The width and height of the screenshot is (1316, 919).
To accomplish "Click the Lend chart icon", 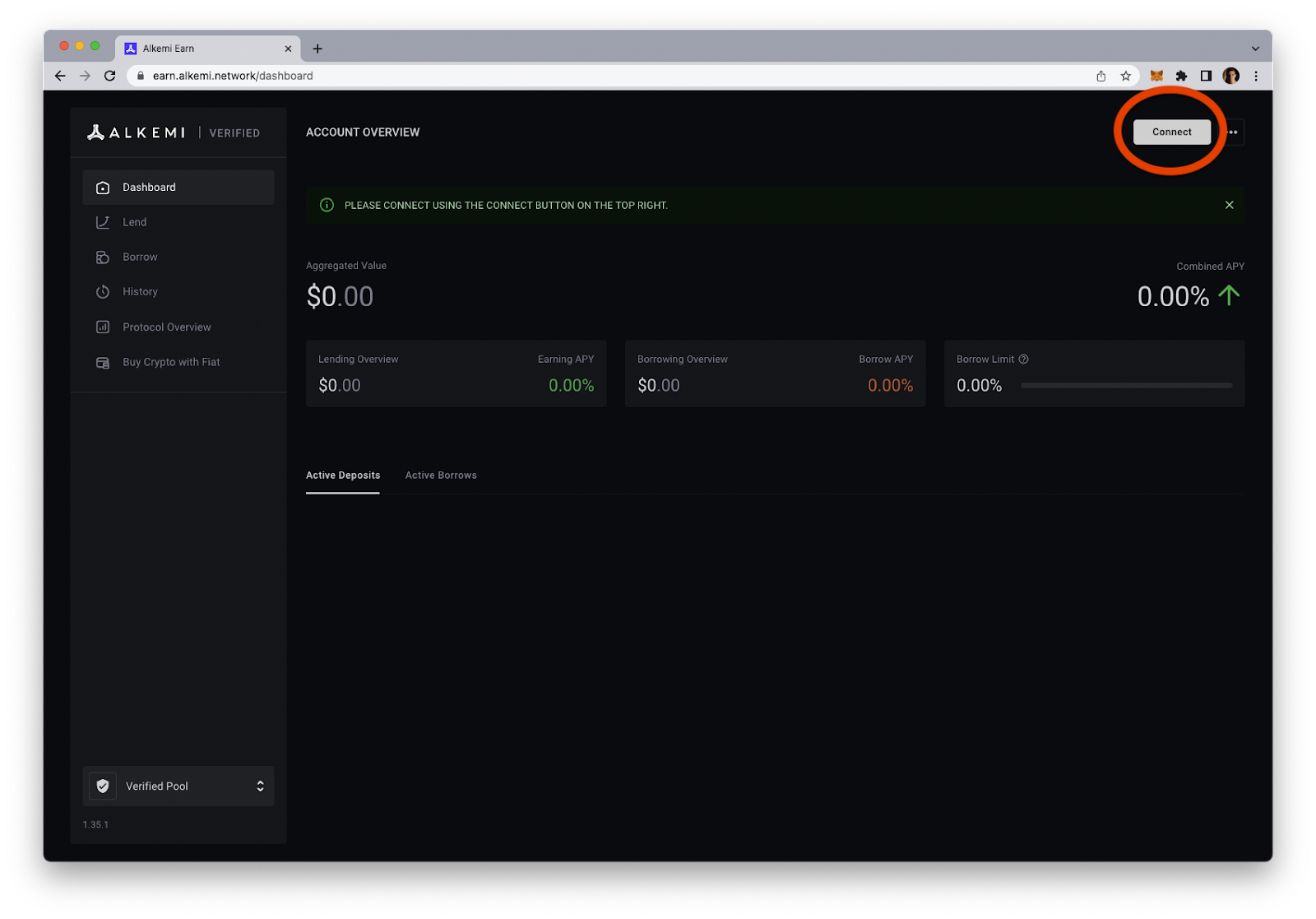I will [x=103, y=222].
